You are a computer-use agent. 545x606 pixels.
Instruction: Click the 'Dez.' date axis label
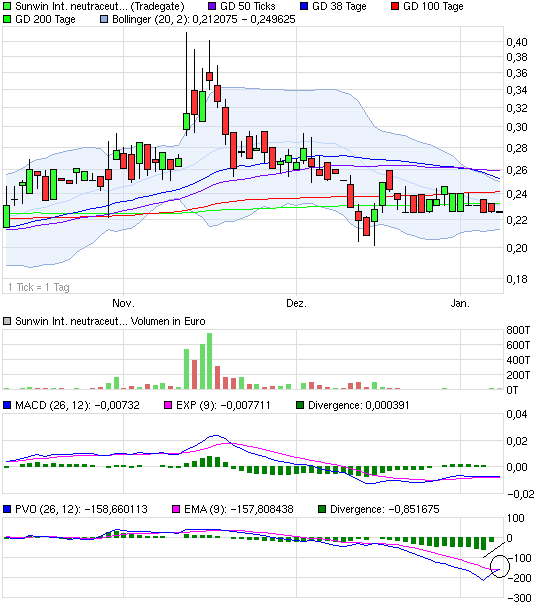tap(296, 303)
